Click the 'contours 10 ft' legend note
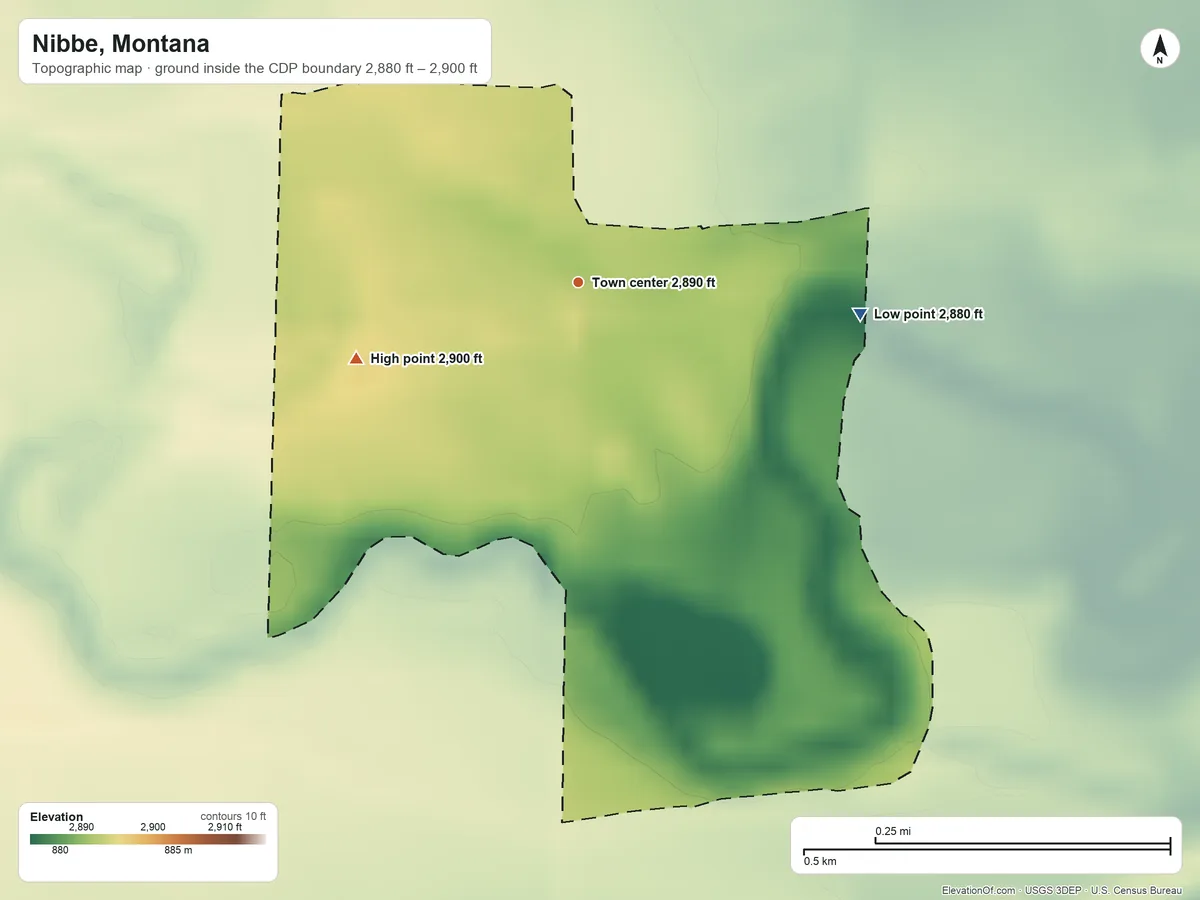Screen dimensions: 1200x900 [233, 816]
